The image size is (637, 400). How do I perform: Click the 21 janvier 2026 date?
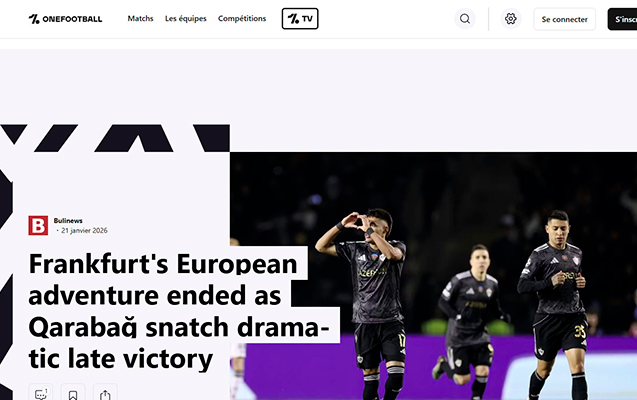[x=84, y=231]
